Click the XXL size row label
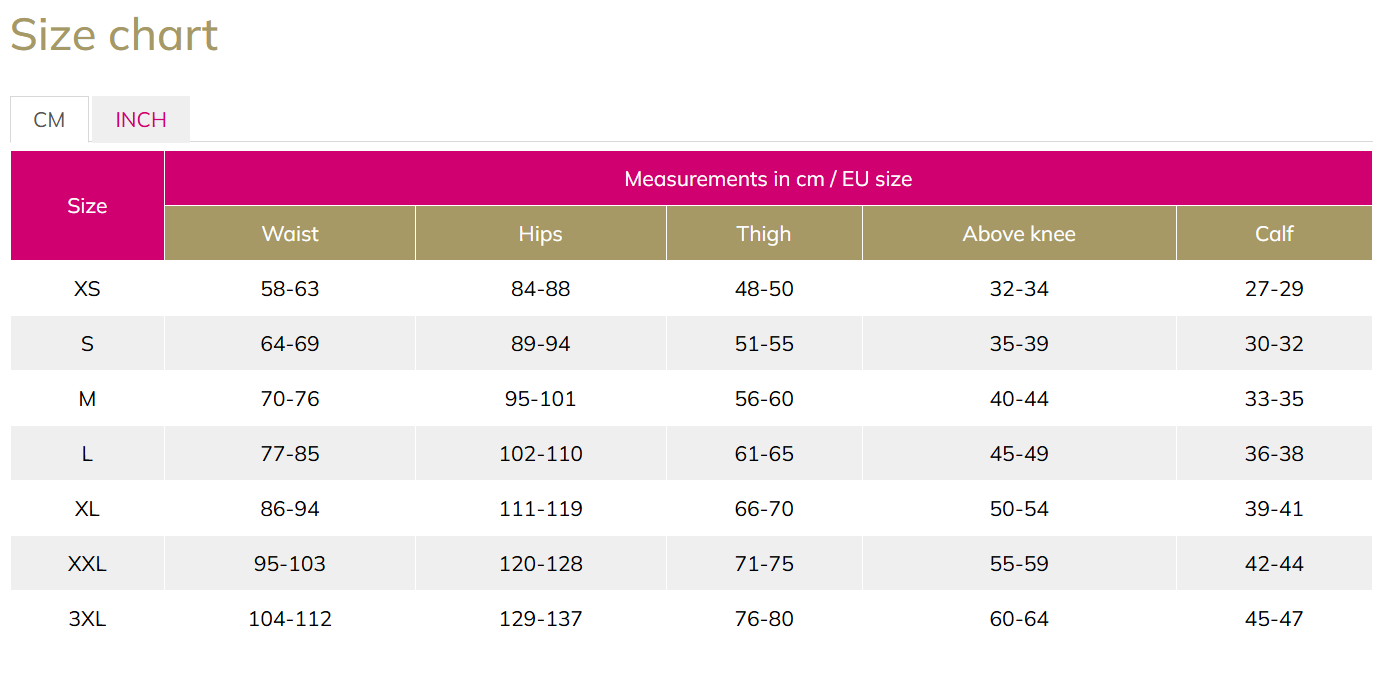 coord(87,564)
